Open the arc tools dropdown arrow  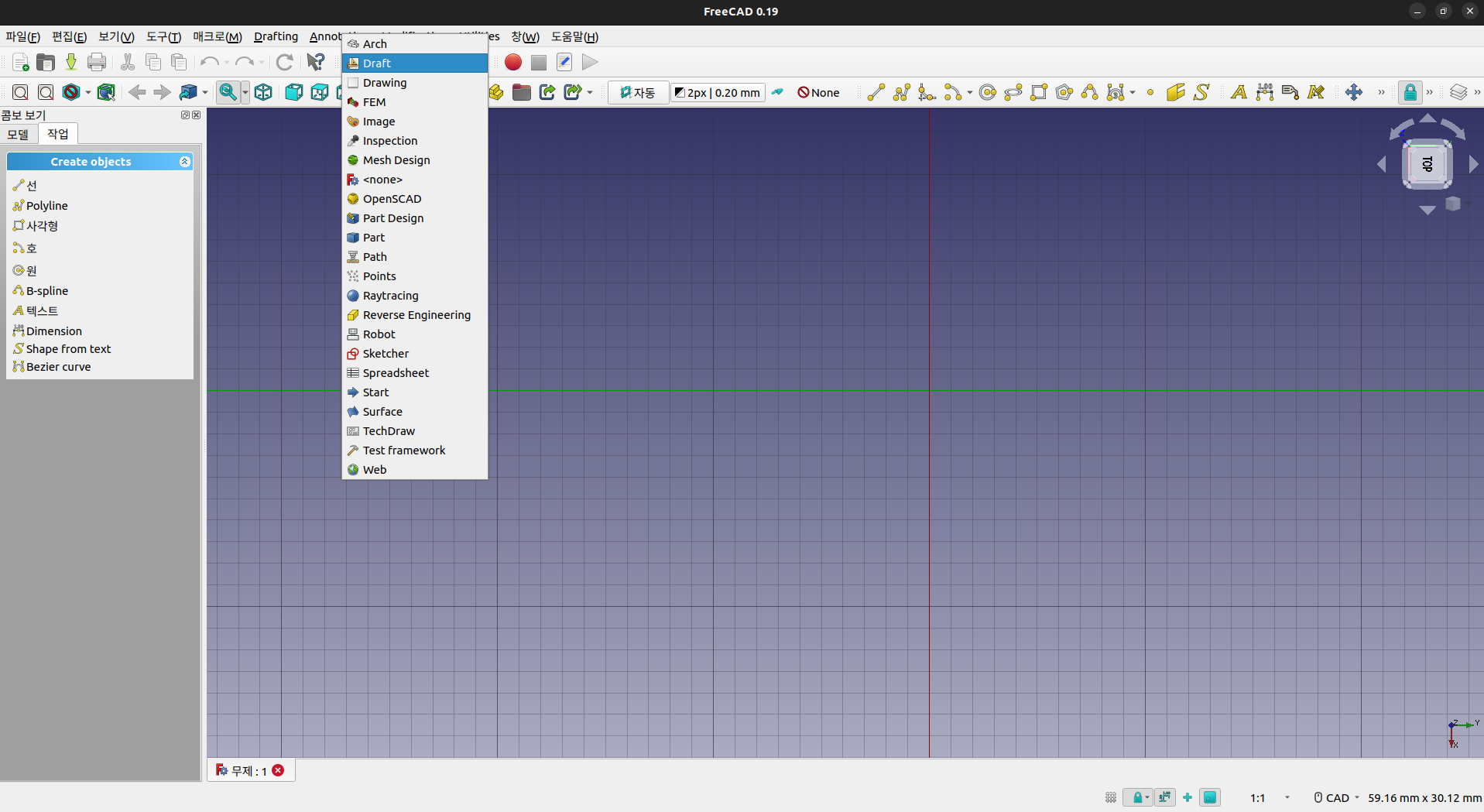(x=970, y=93)
